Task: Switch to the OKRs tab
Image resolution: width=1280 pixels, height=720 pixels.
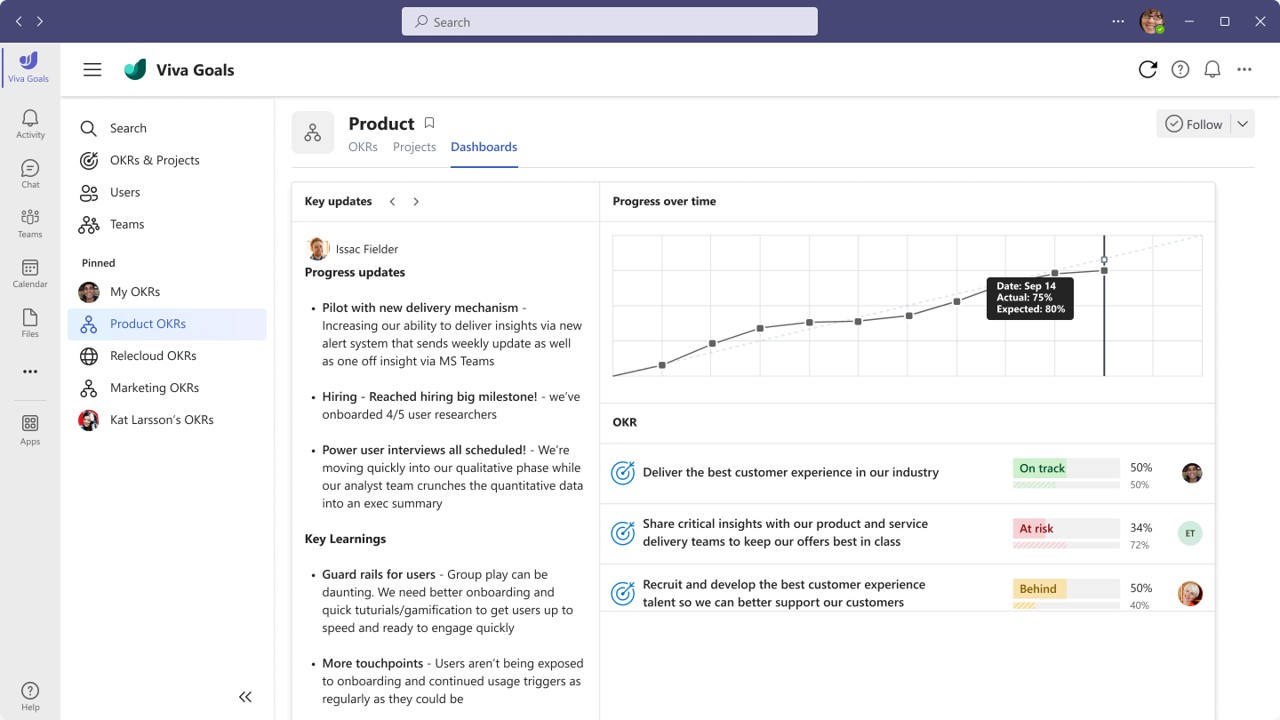Action: pos(363,147)
